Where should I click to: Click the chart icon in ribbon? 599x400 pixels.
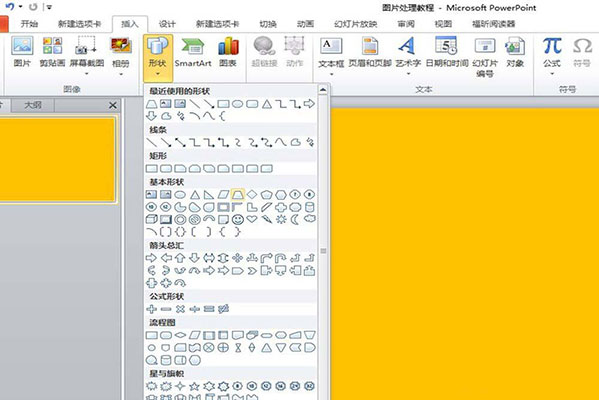pos(228,52)
